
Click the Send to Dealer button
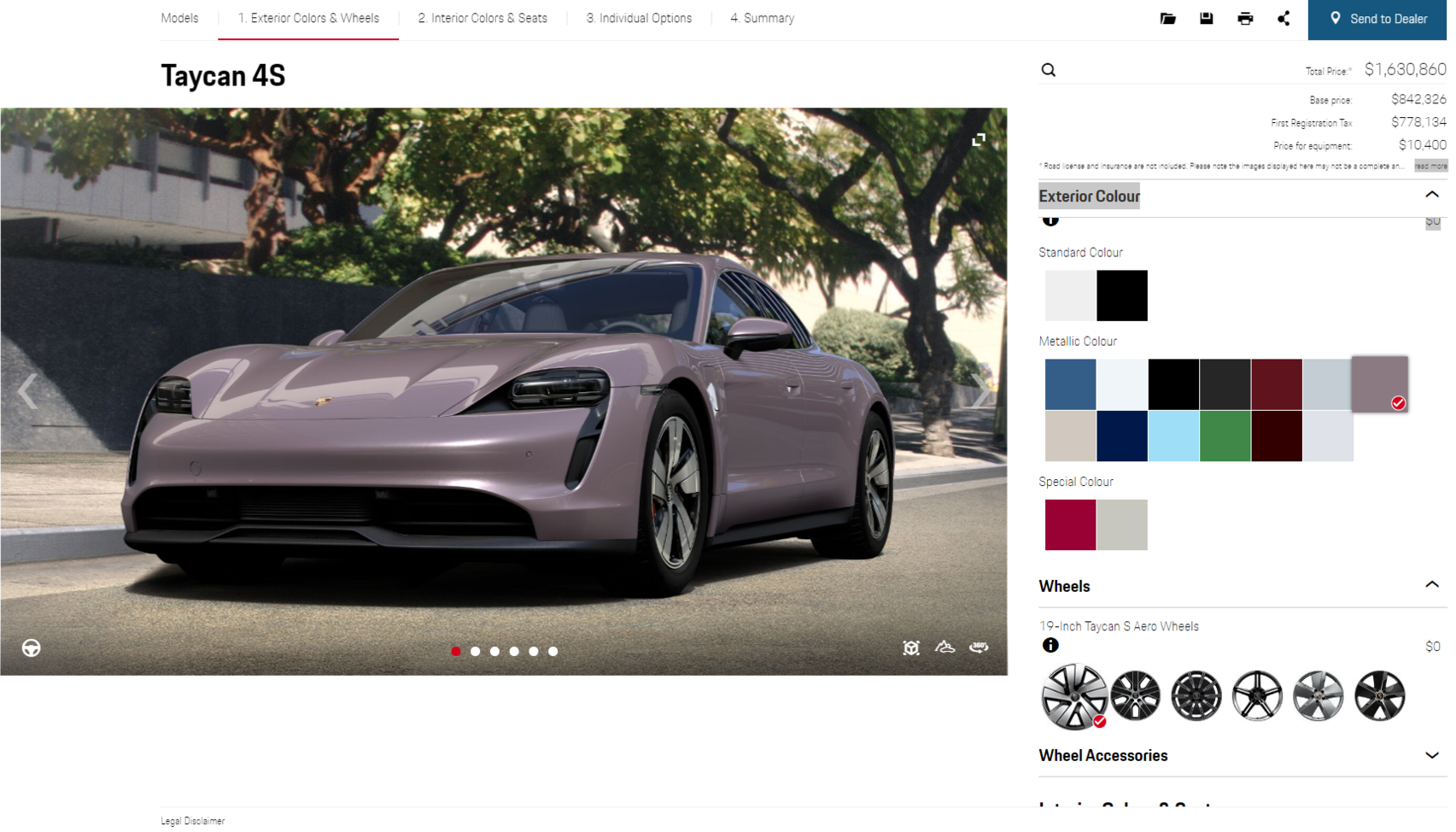click(x=1376, y=18)
